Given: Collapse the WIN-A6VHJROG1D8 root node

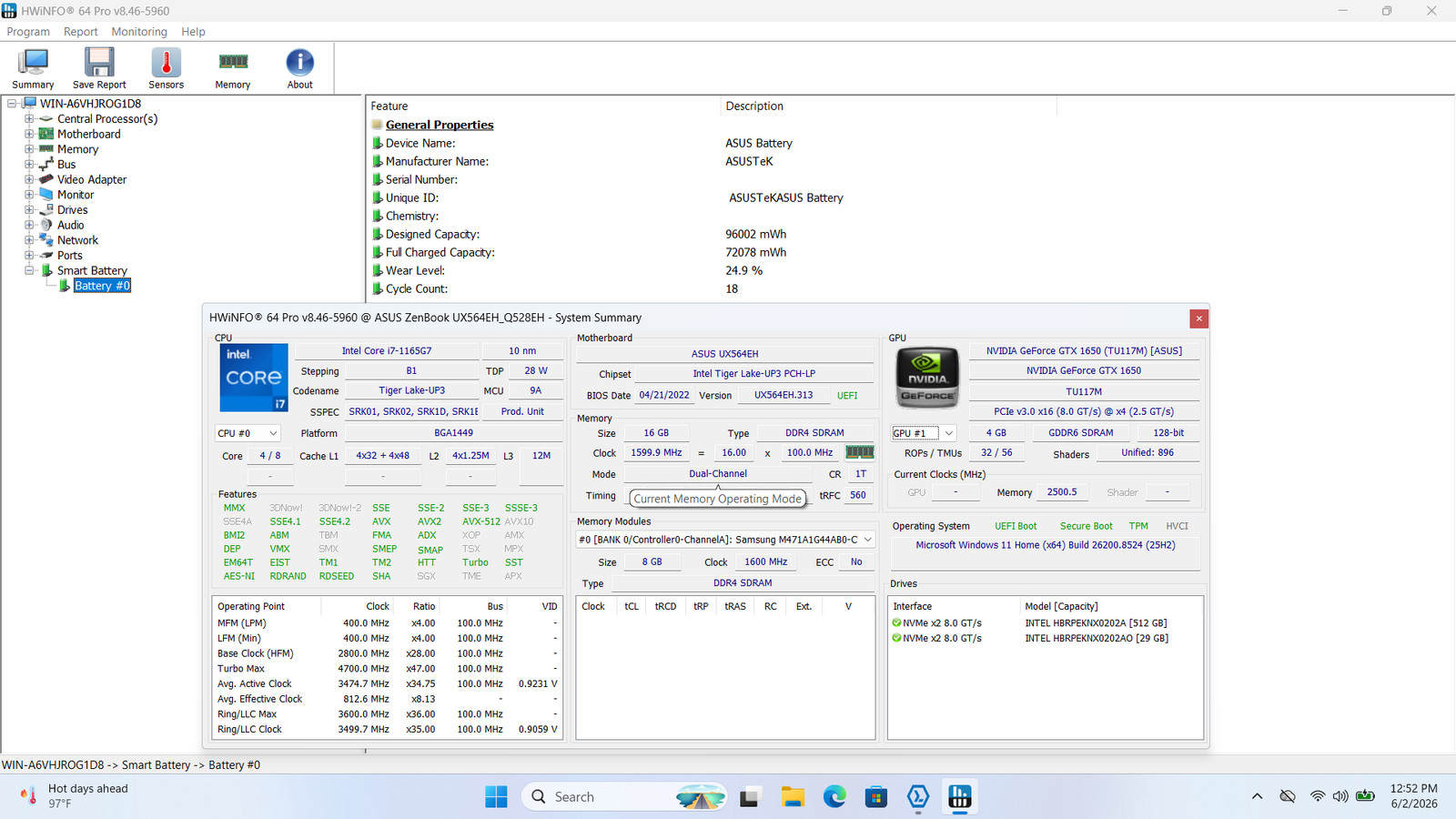Looking at the screenshot, I should point(12,104).
